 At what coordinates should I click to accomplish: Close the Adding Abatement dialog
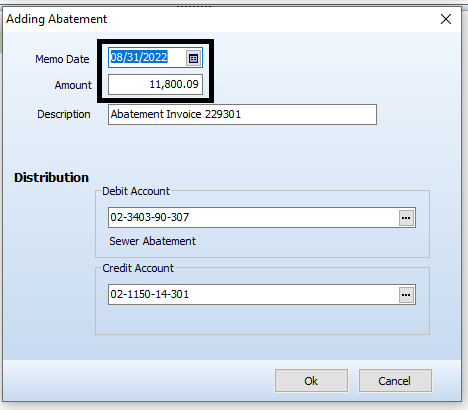446,19
